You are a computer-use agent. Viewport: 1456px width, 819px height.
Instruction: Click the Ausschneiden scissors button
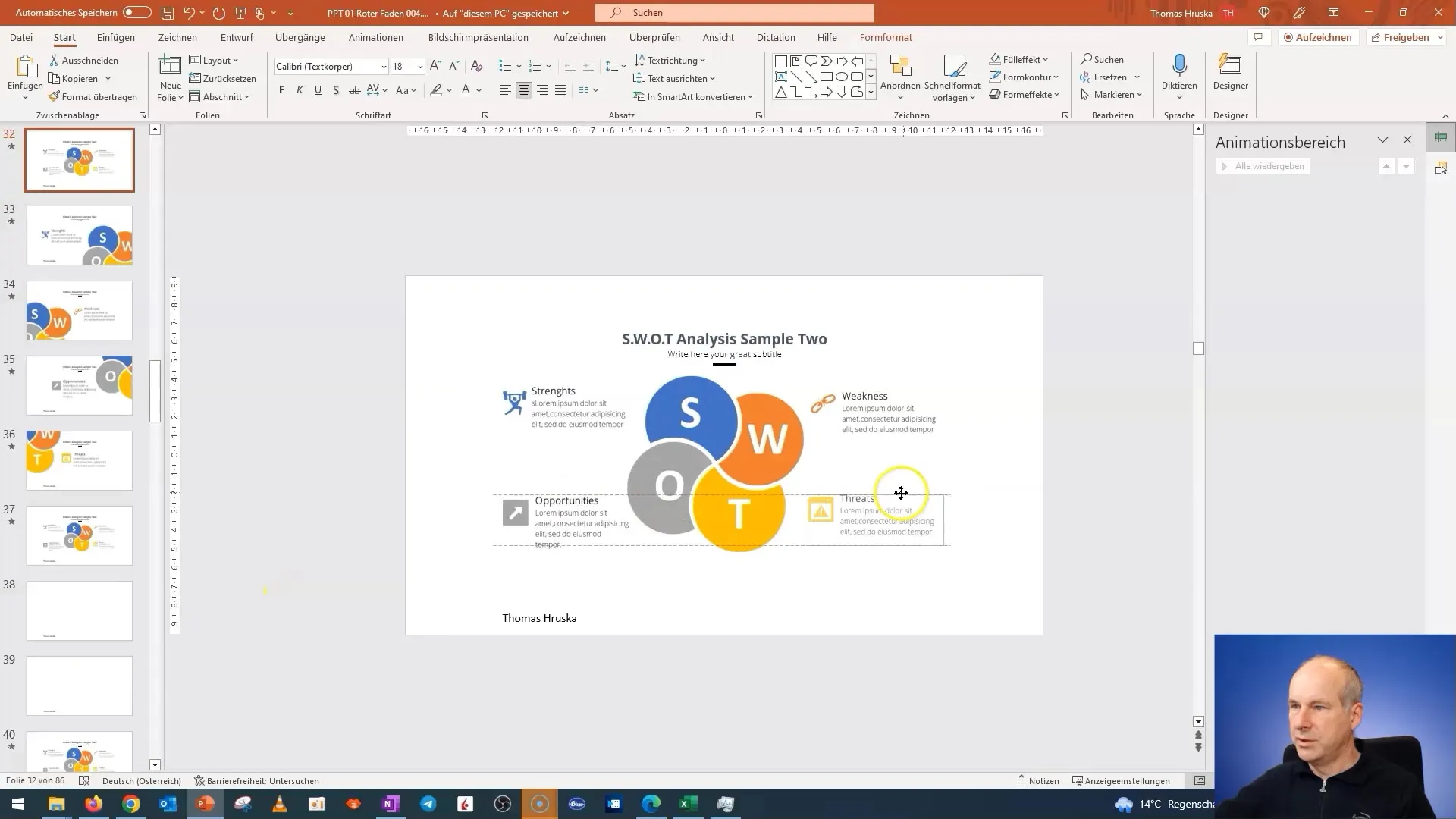84,60
